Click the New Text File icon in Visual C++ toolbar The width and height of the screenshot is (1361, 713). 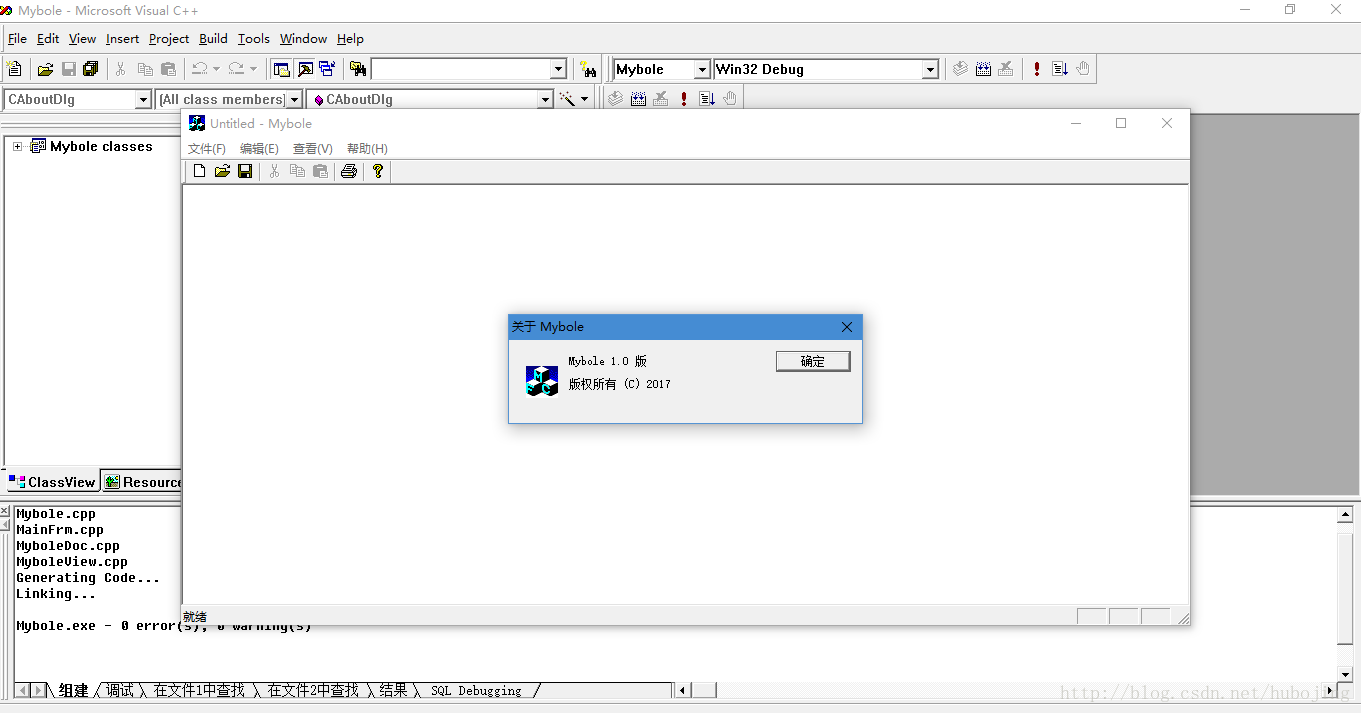coord(15,69)
